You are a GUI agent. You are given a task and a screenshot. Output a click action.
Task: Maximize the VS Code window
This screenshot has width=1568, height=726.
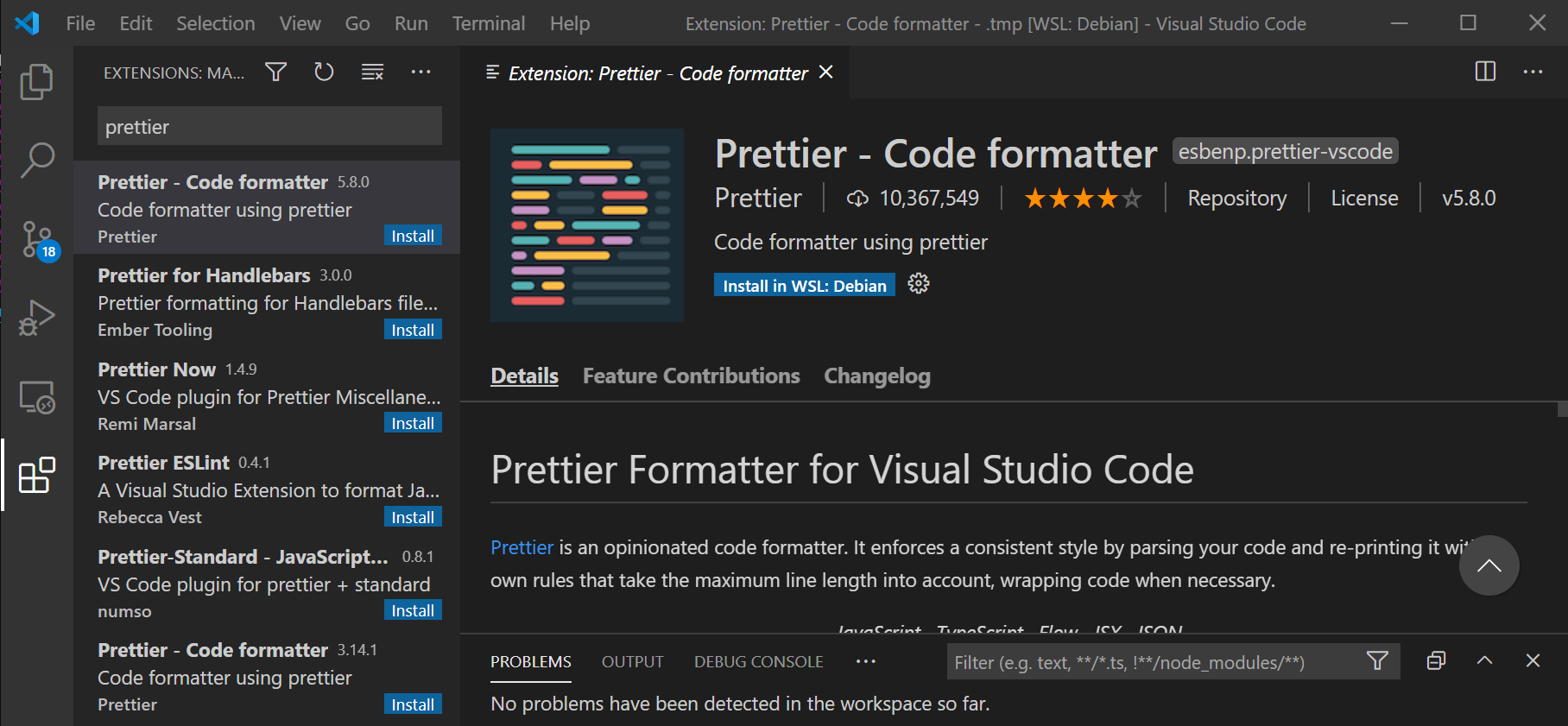[1468, 23]
